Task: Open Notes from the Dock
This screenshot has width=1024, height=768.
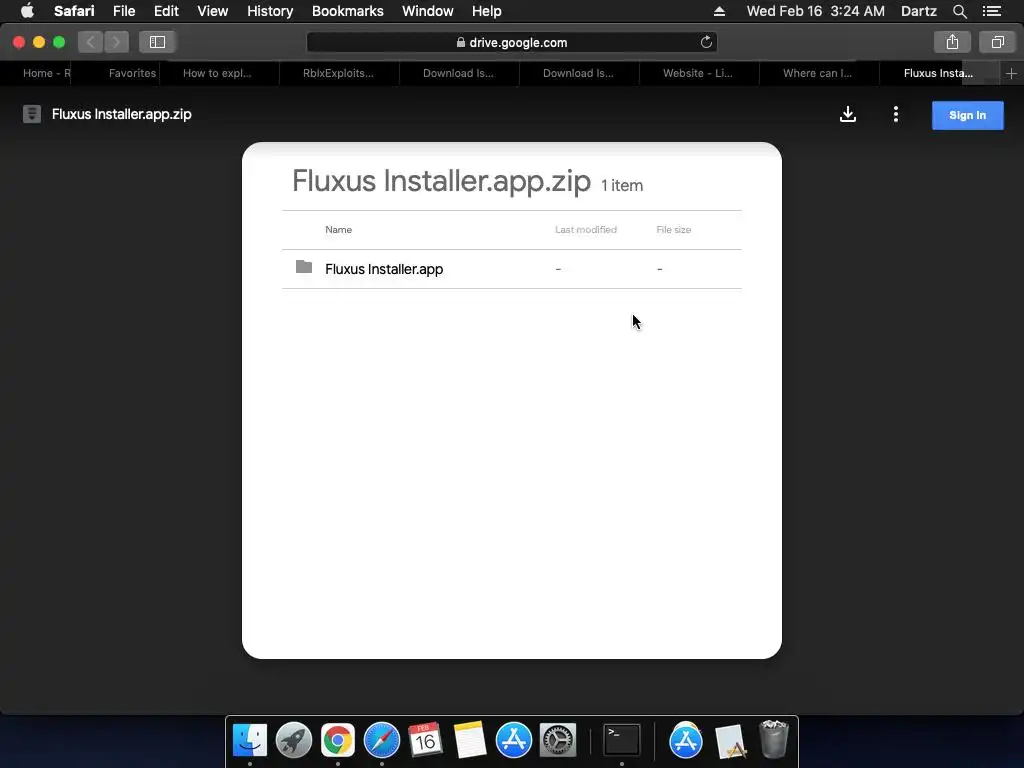Action: click(x=470, y=740)
